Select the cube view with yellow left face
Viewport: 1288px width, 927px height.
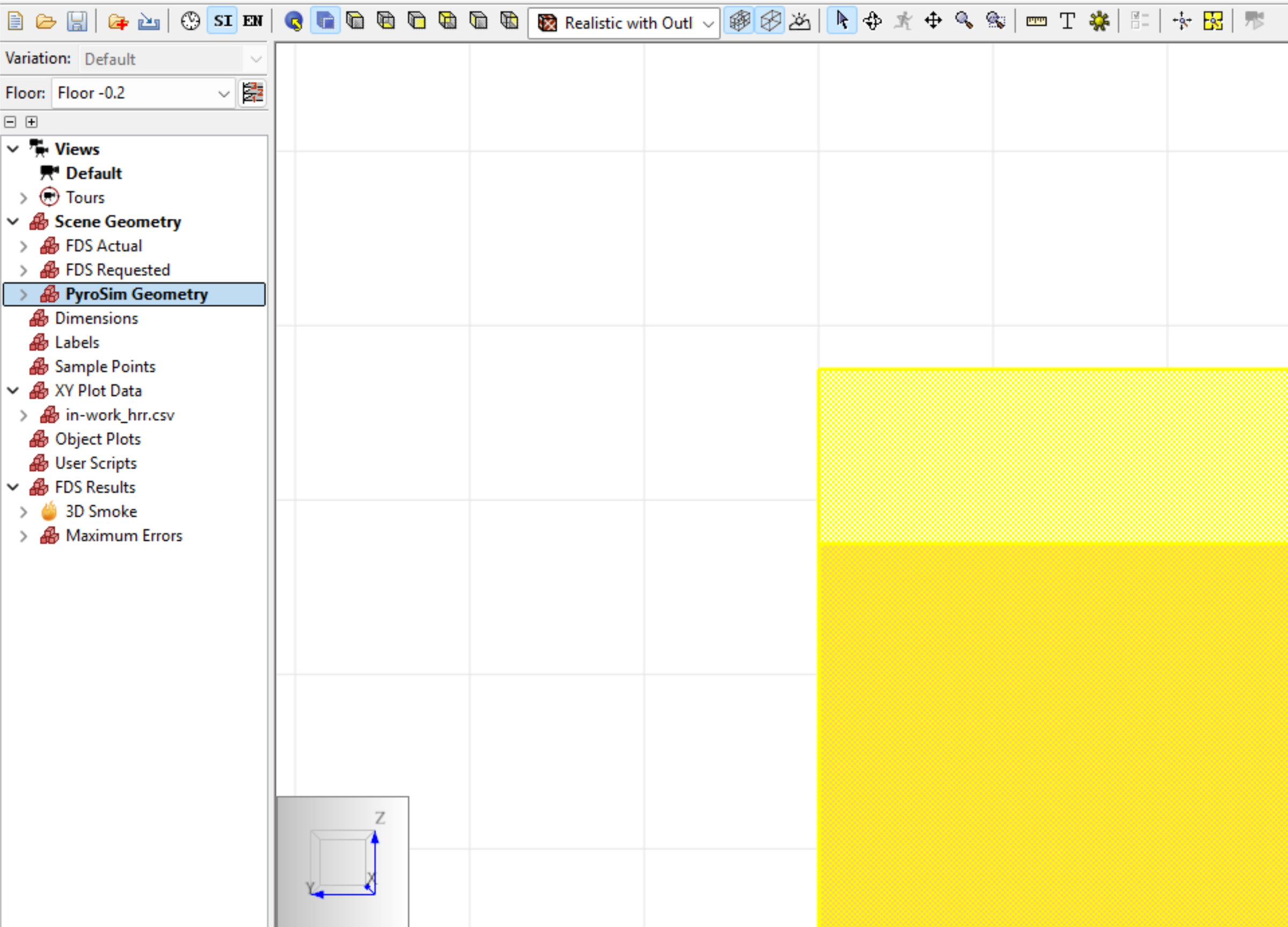click(479, 21)
